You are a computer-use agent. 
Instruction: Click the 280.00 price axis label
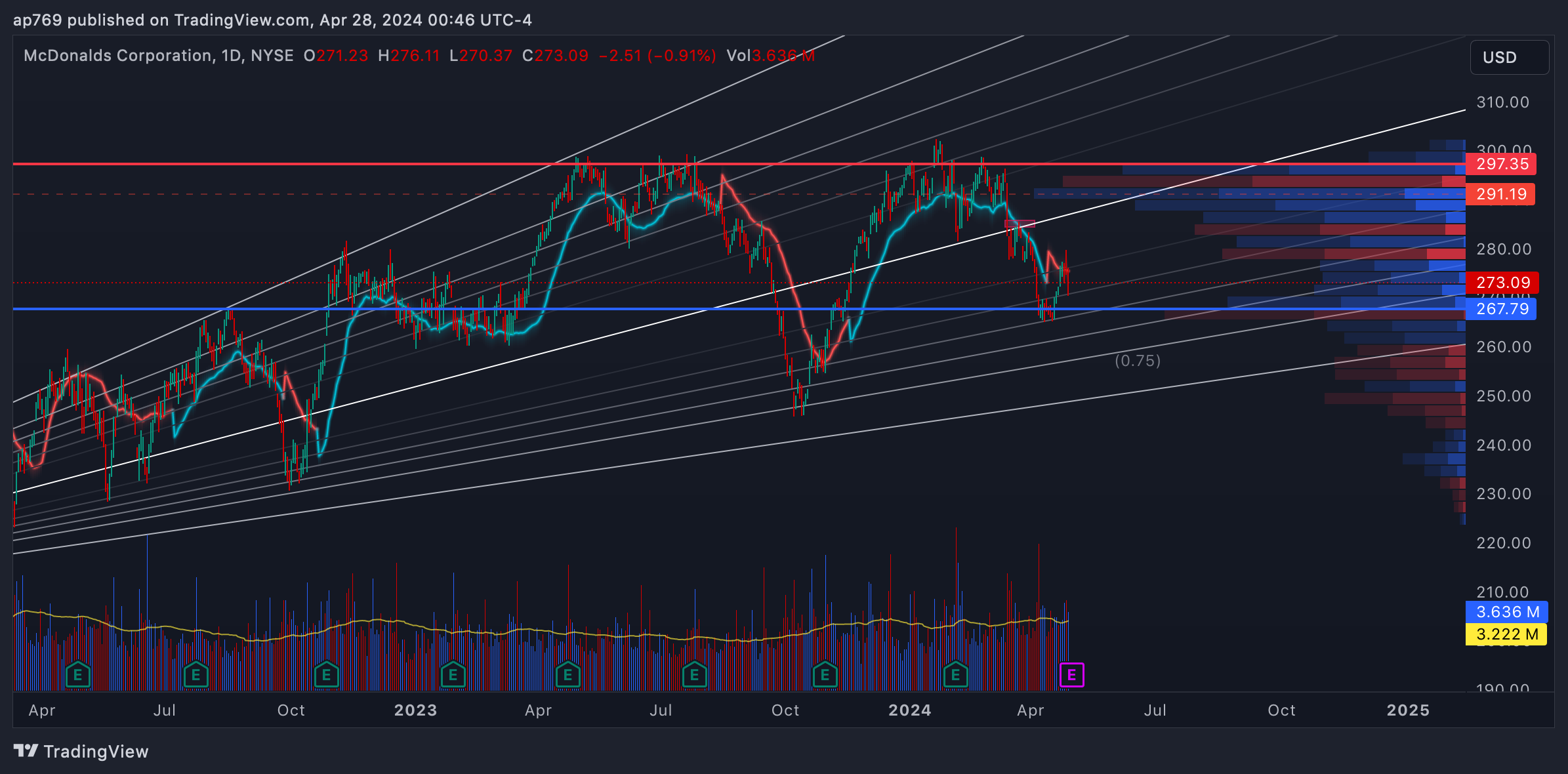1504,249
